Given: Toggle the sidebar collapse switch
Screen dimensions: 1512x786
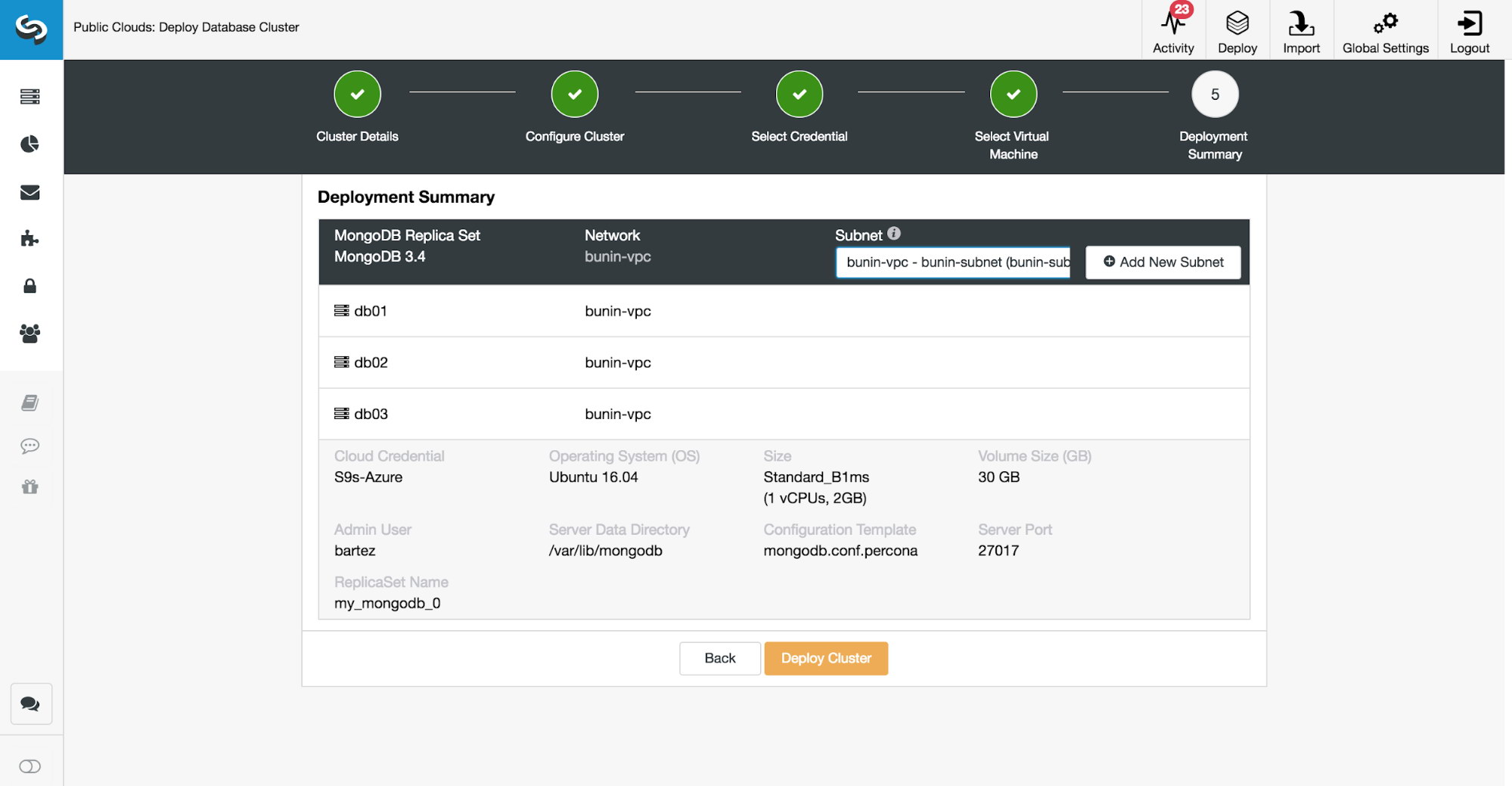Looking at the screenshot, I should (x=30, y=766).
